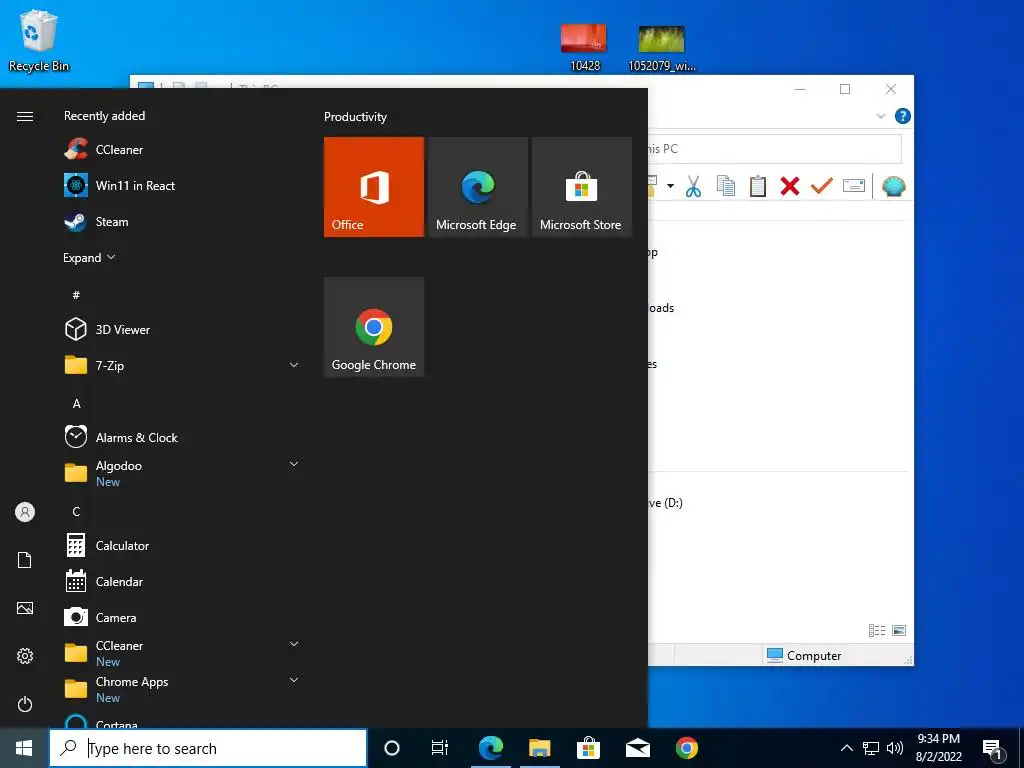Launch Win11 in React app

(x=182, y=185)
